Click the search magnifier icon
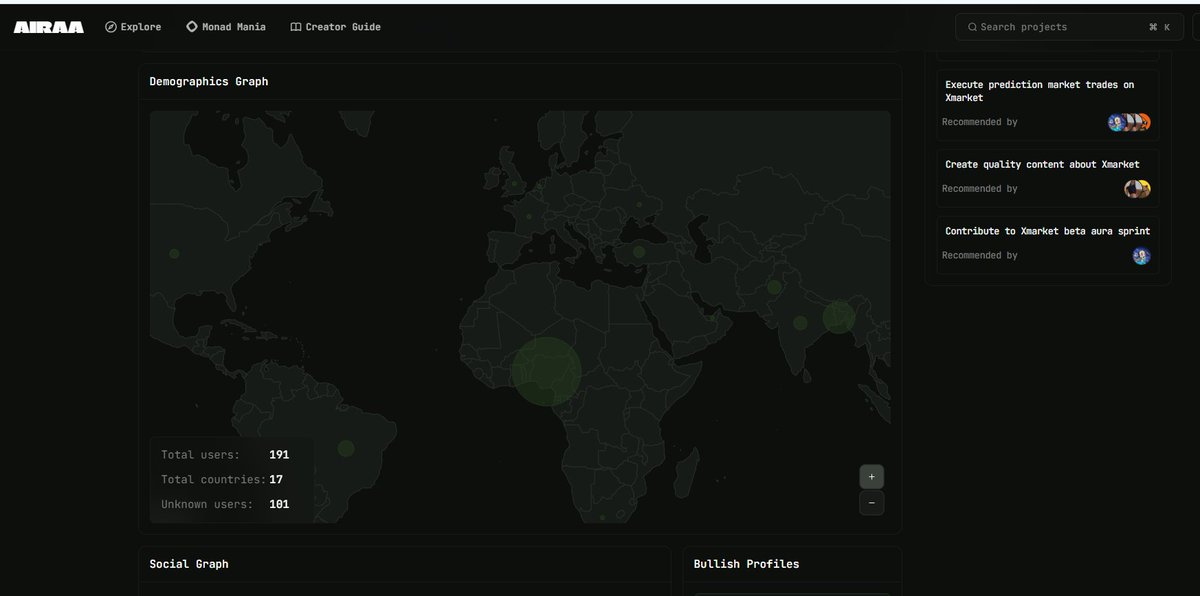Viewport: 1200px width, 596px height. [971, 27]
